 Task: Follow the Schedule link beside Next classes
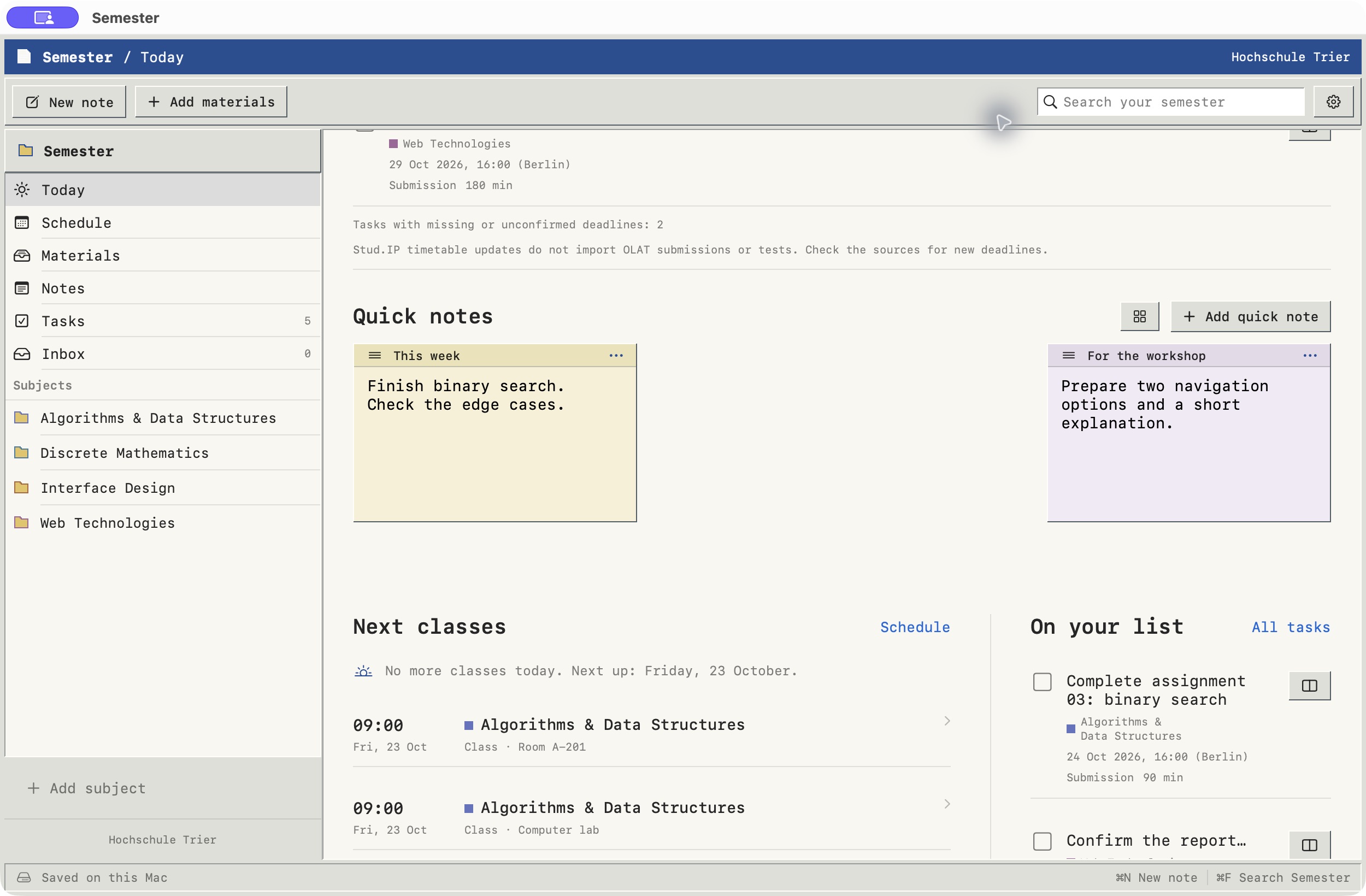click(x=915, y=627)
